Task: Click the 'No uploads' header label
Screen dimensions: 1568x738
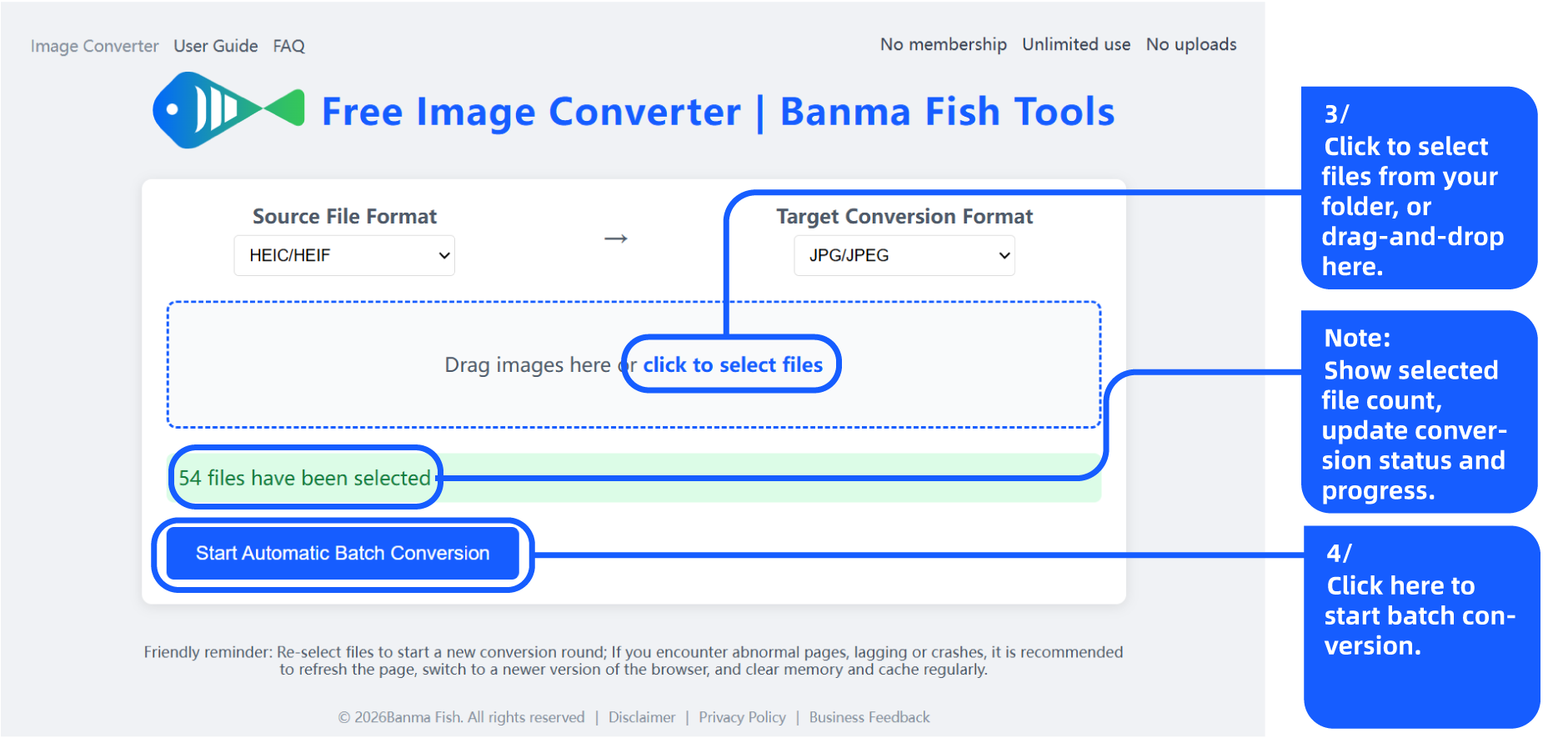Action: click(1191, 44)
